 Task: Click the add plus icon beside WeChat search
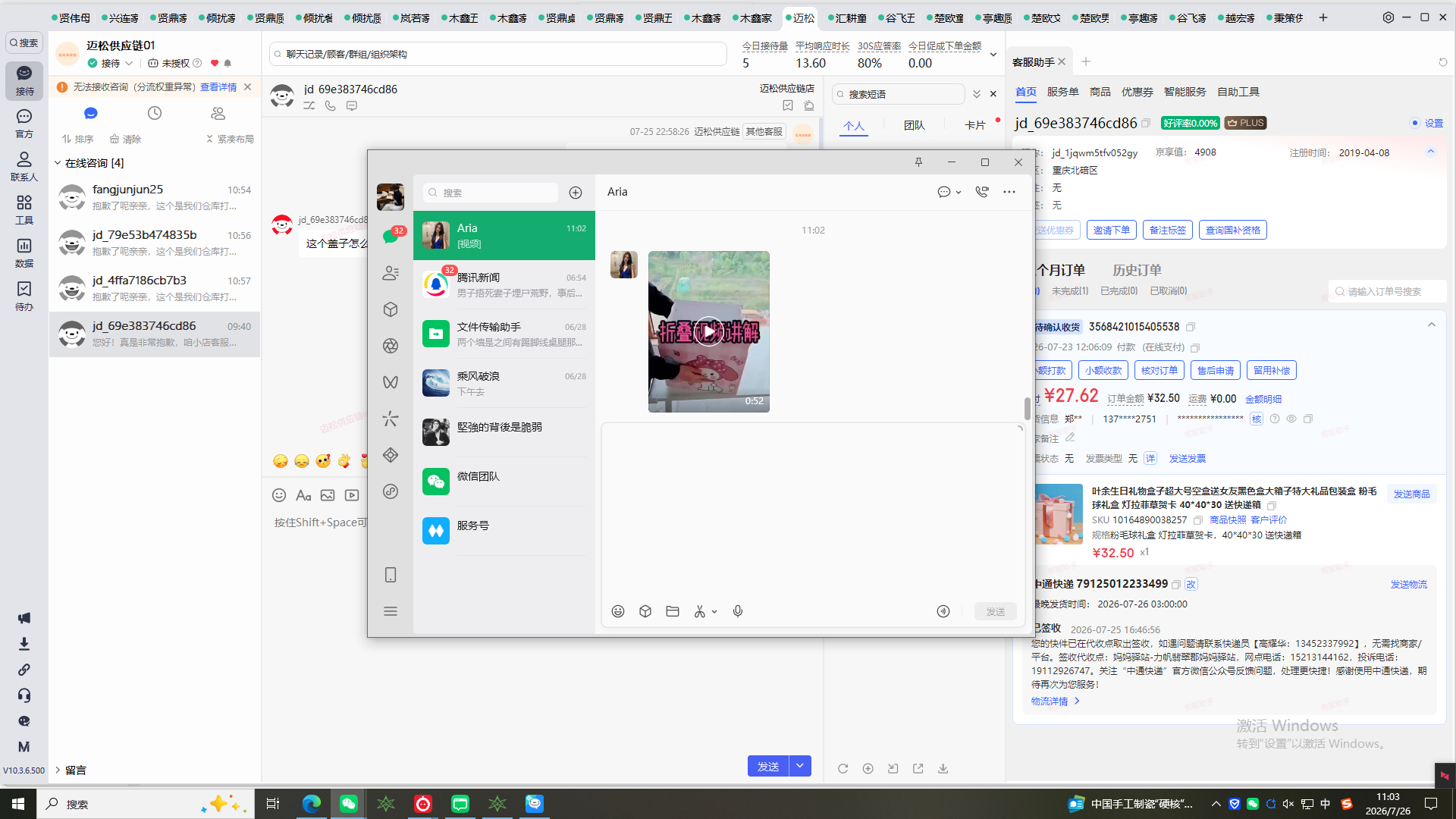576,193
